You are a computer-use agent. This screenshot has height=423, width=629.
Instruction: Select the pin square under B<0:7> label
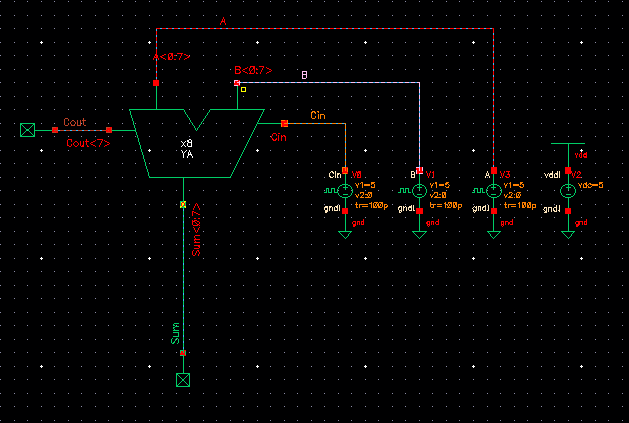click(237, 83)
